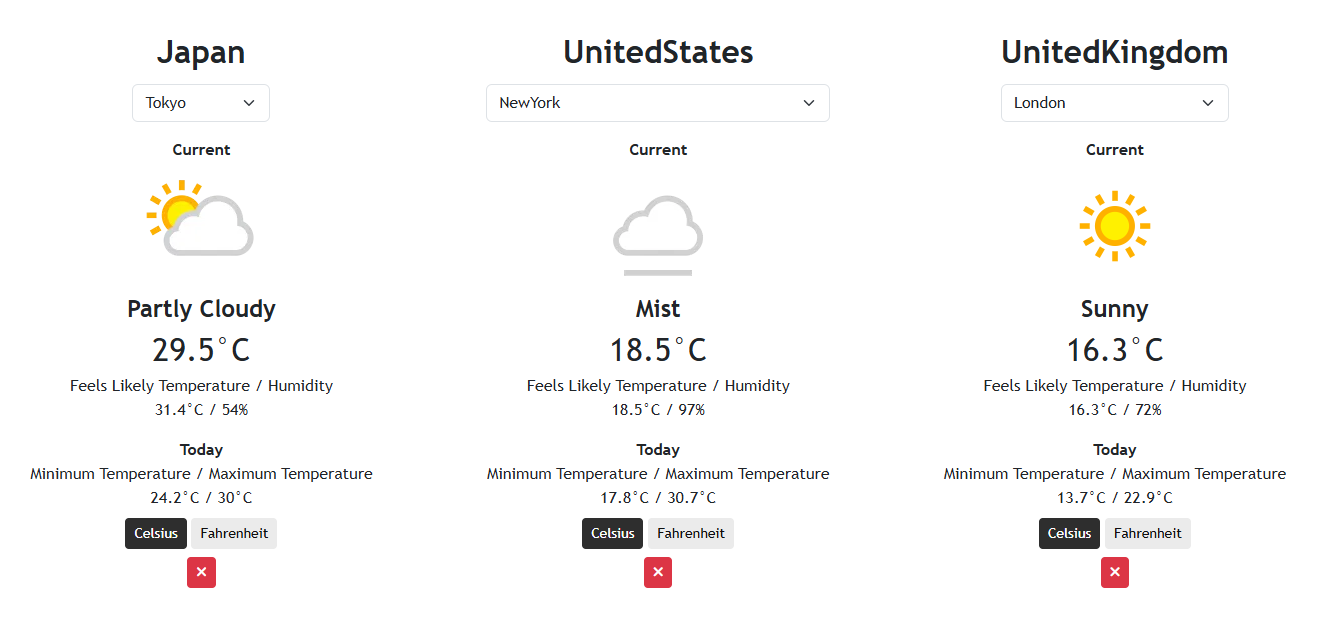Click the Mist condition label
Image resolution: width=1318 pixels, height=624 pixels.
[x=658, y=309]
